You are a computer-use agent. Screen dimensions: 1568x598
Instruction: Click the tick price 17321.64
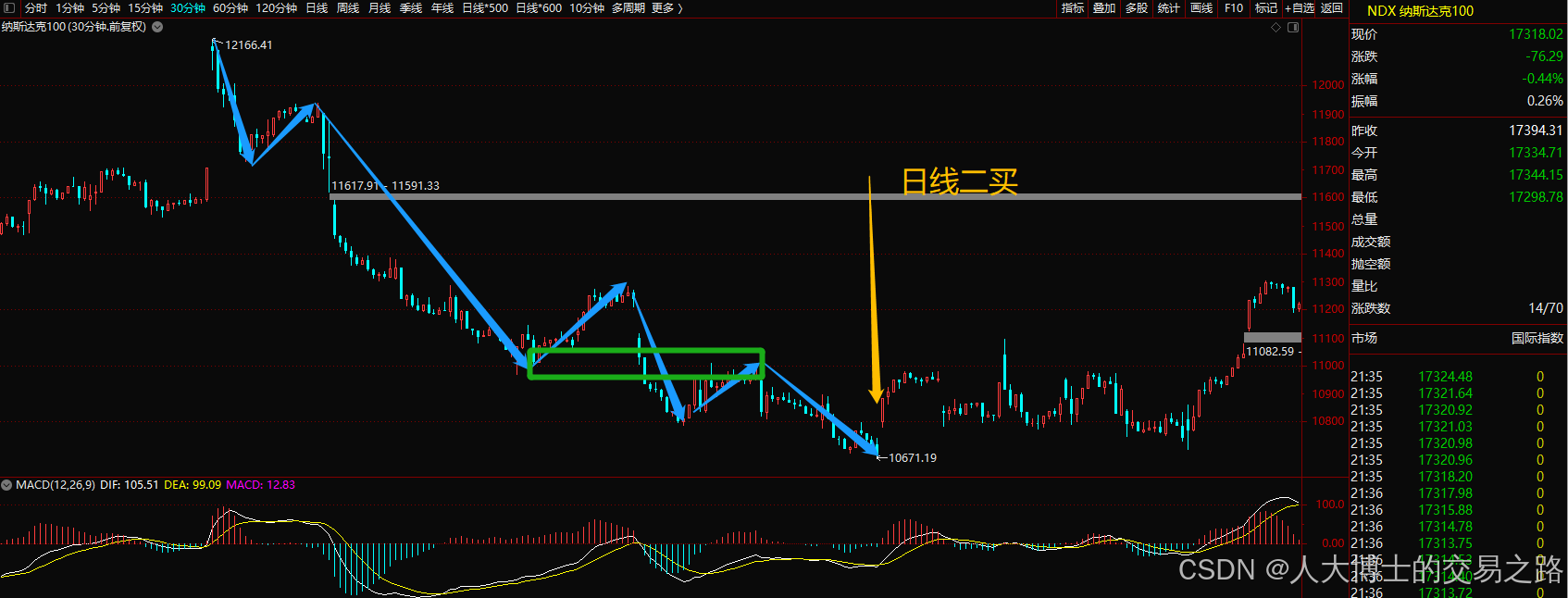(x=1445, y=393)
